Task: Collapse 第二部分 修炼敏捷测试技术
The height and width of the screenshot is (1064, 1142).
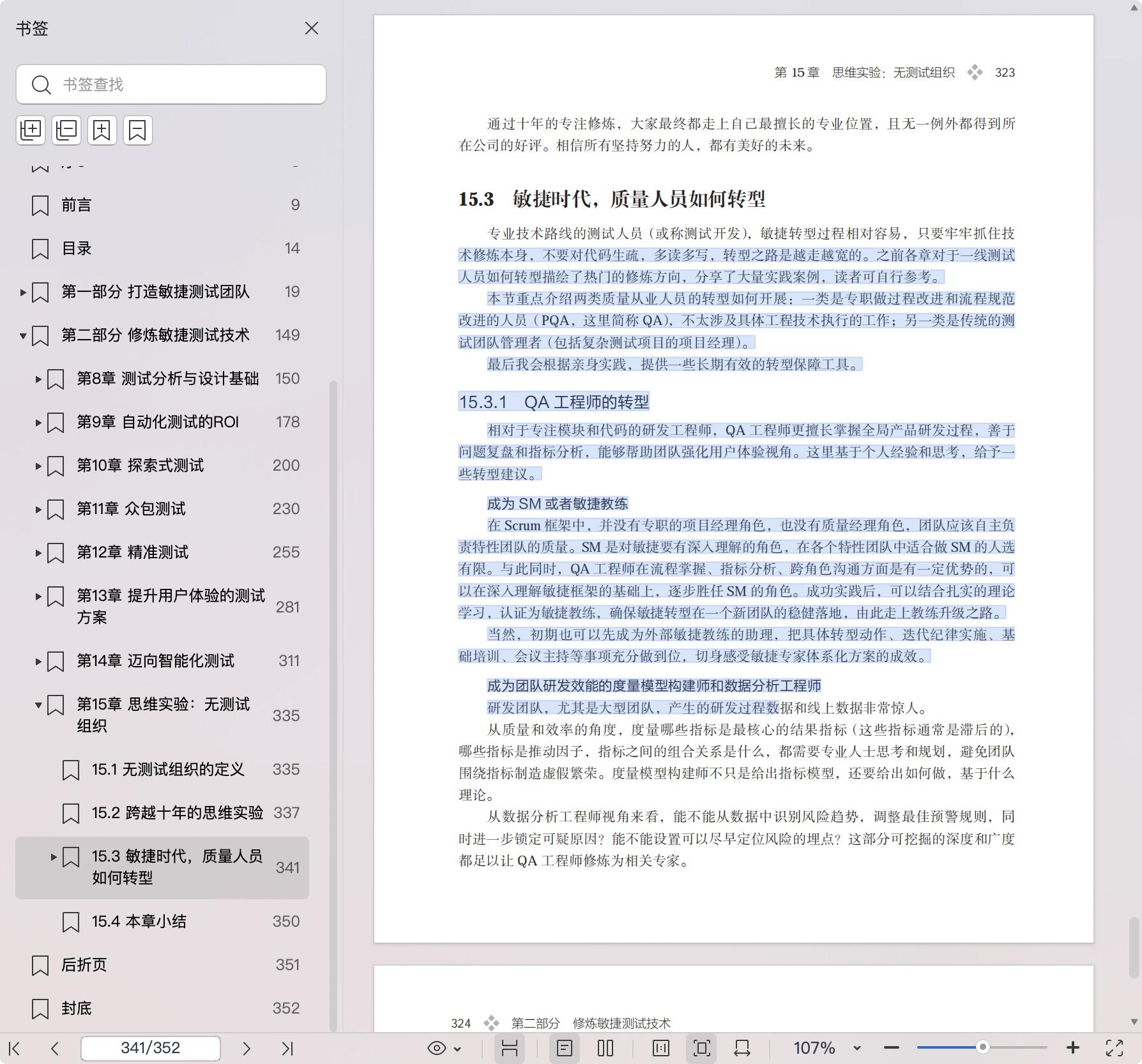Action: click(x=23, y=336)
